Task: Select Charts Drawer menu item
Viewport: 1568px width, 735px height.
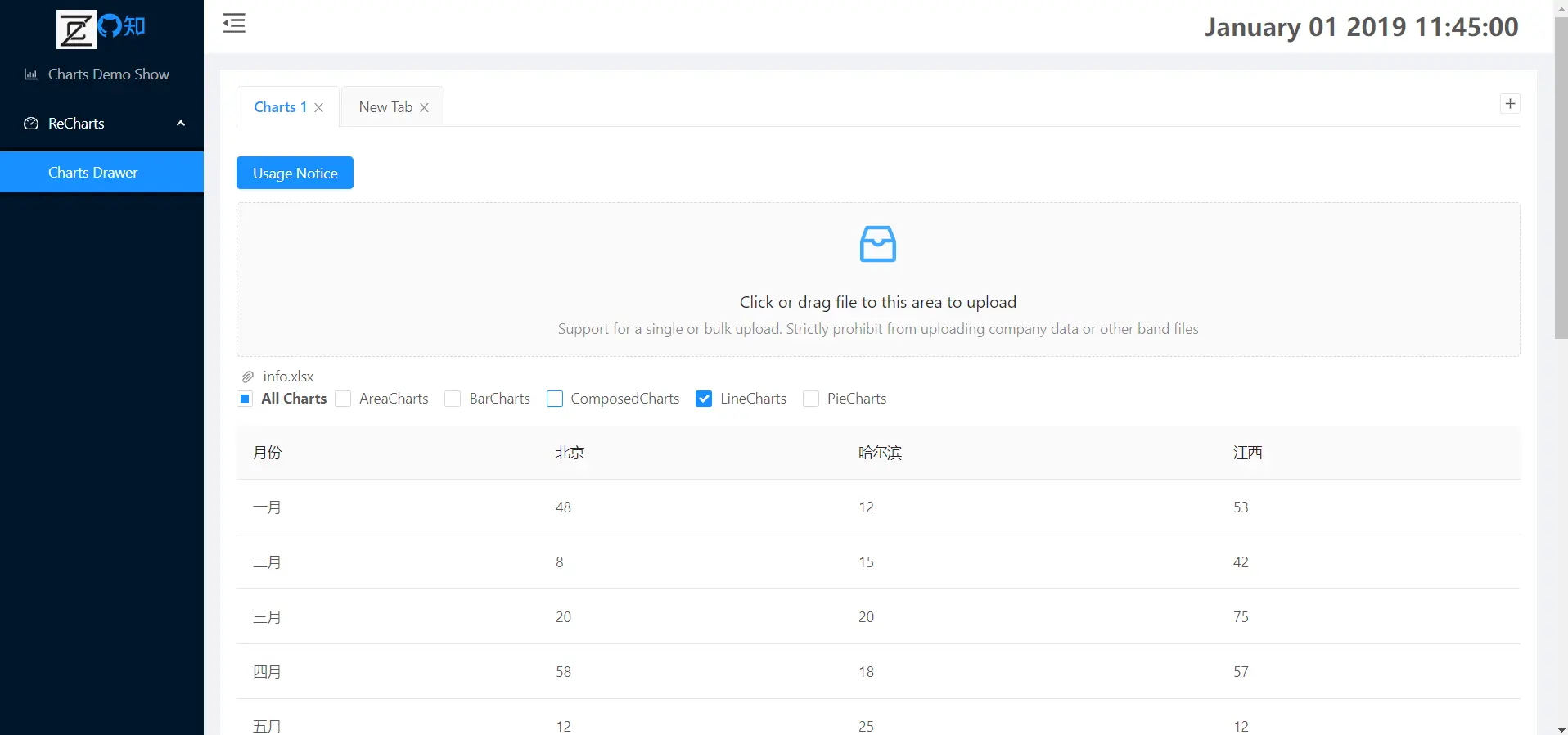Action: click(x=101, y=173)
